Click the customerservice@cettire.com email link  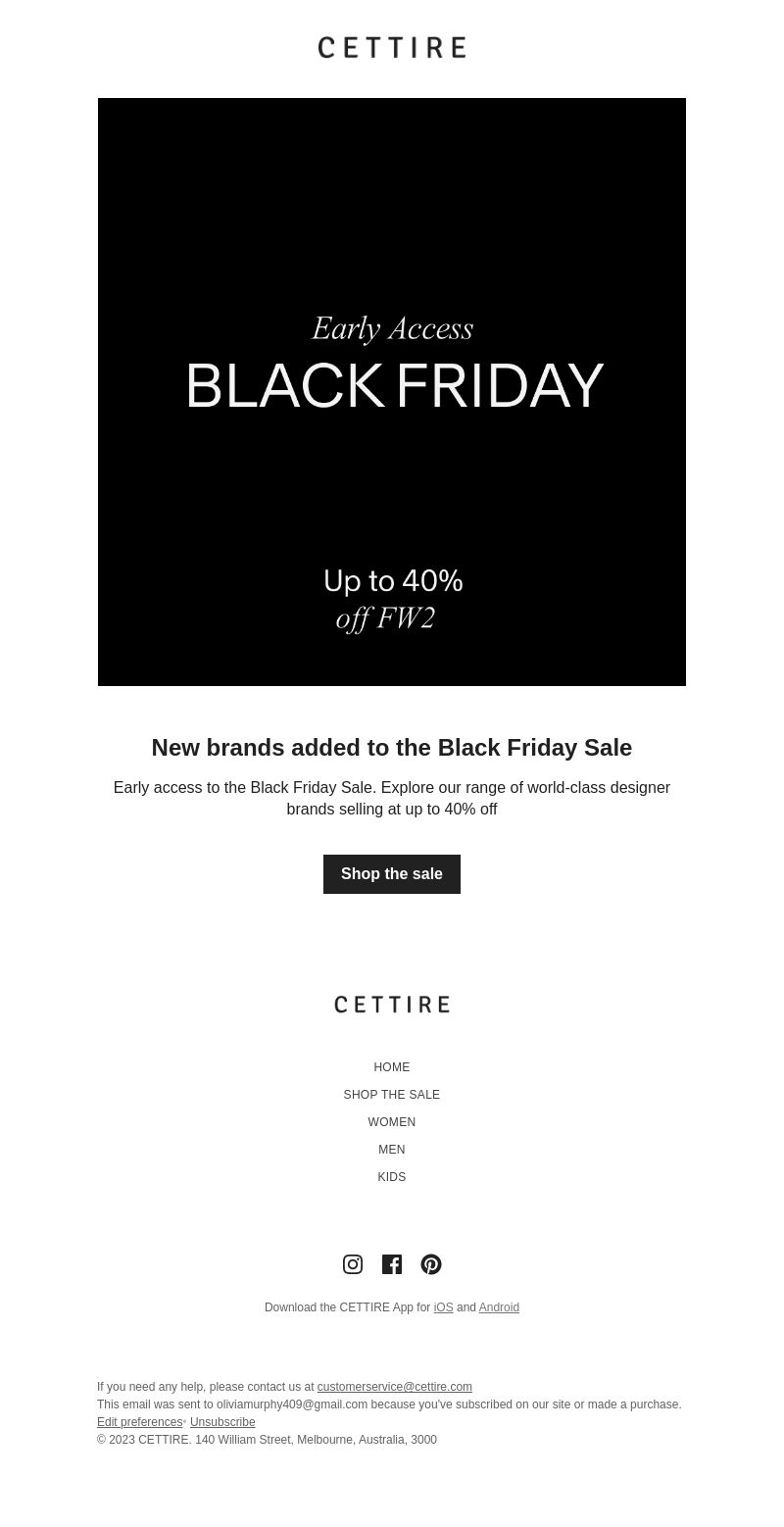click(x=394, y=1387)
